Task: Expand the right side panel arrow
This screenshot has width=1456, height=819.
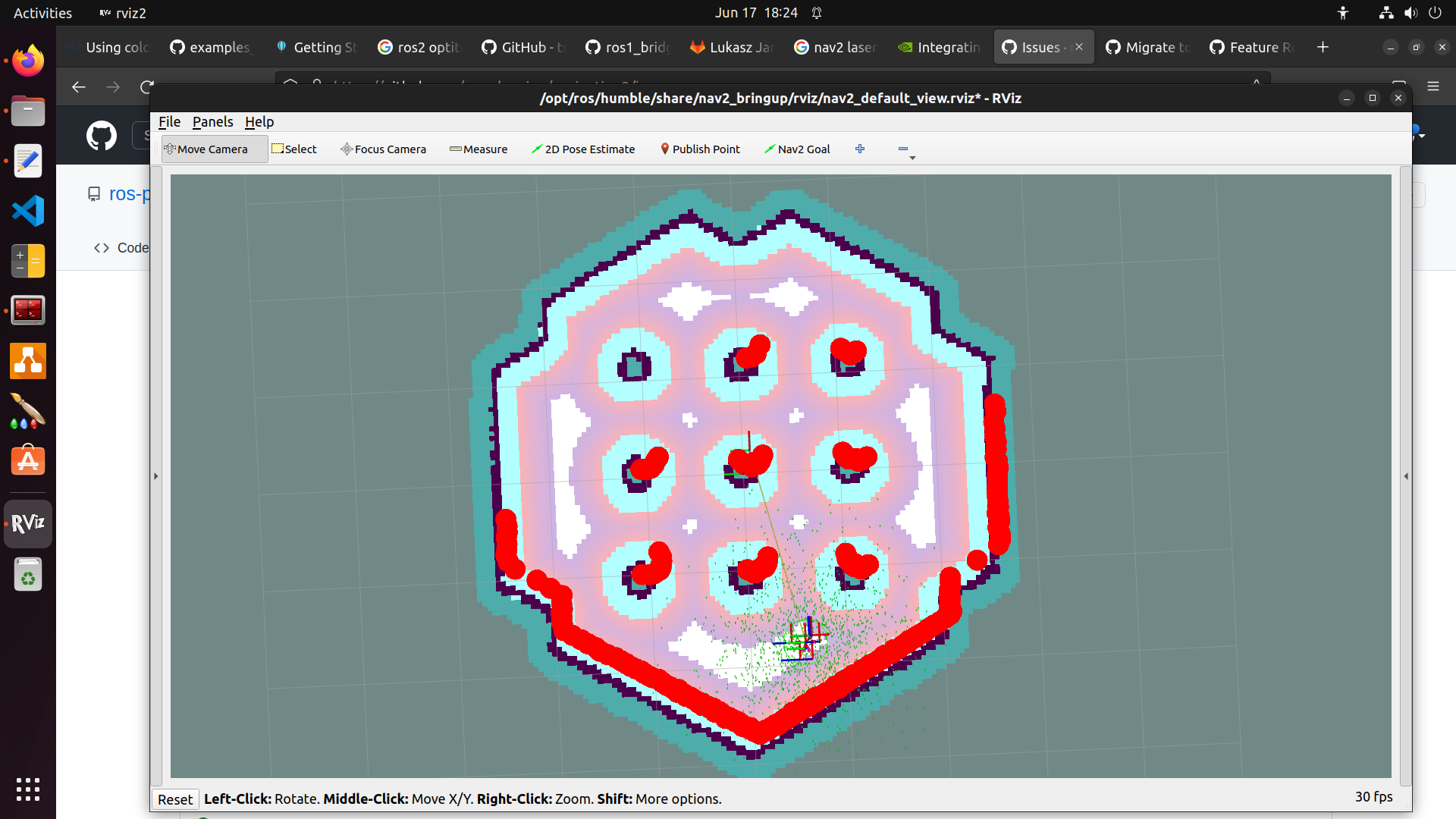Action: [x=1407, y=476]
